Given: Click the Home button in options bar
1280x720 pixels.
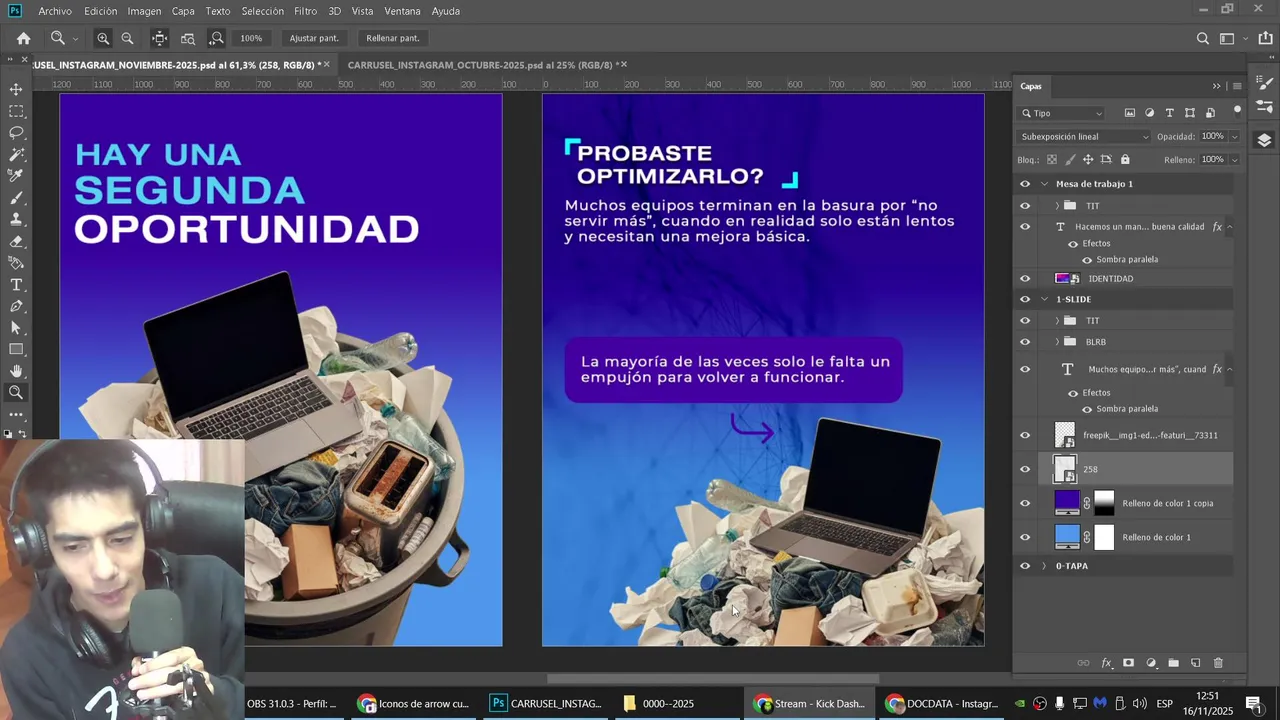Looking at the screenshot, I should [x=23, y=38].
